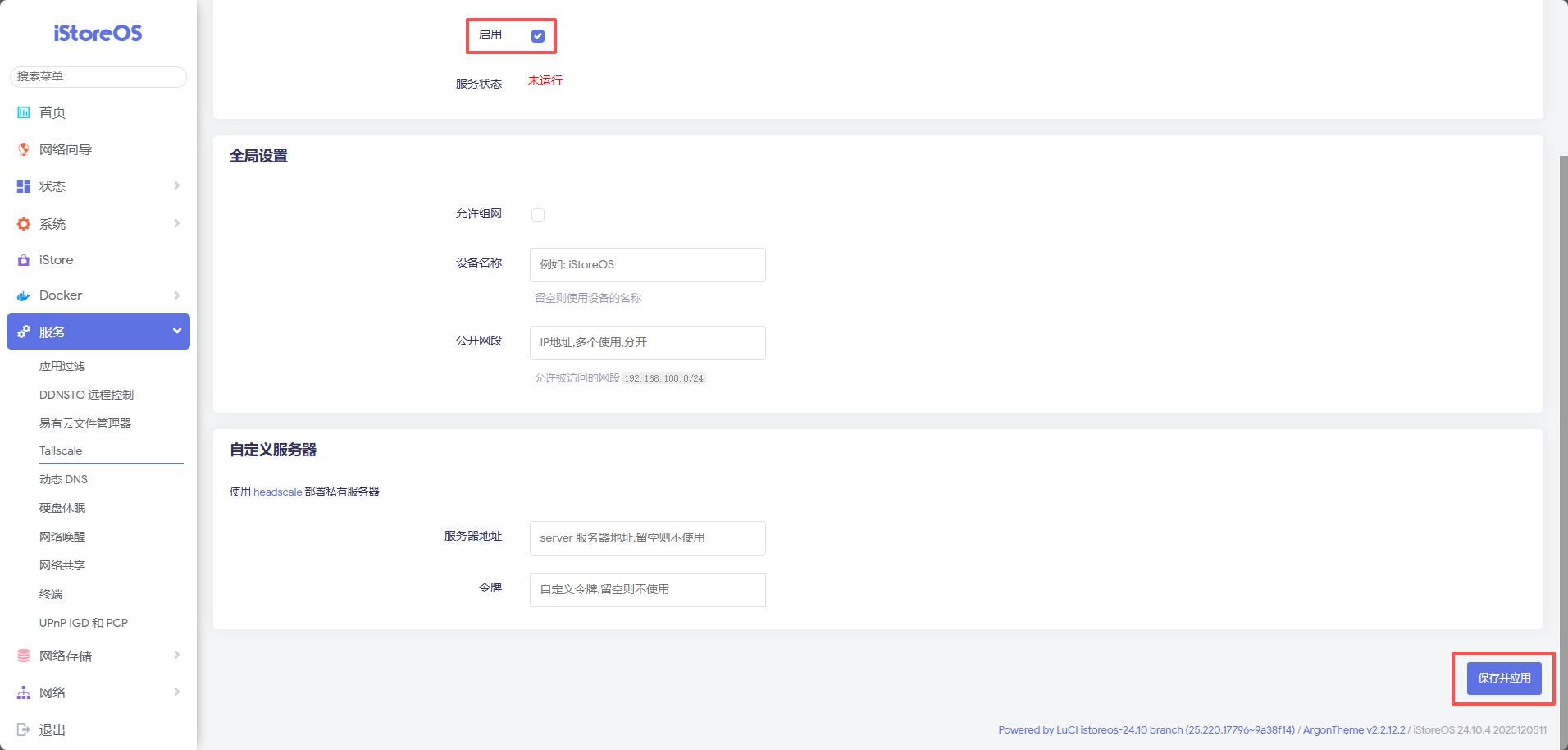
Task: Toggle Tailscale service enable checkbox off
Action: click(537, 35)
